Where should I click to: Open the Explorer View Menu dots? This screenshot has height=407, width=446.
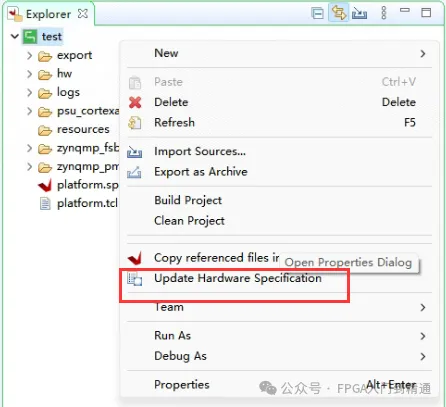384,13
